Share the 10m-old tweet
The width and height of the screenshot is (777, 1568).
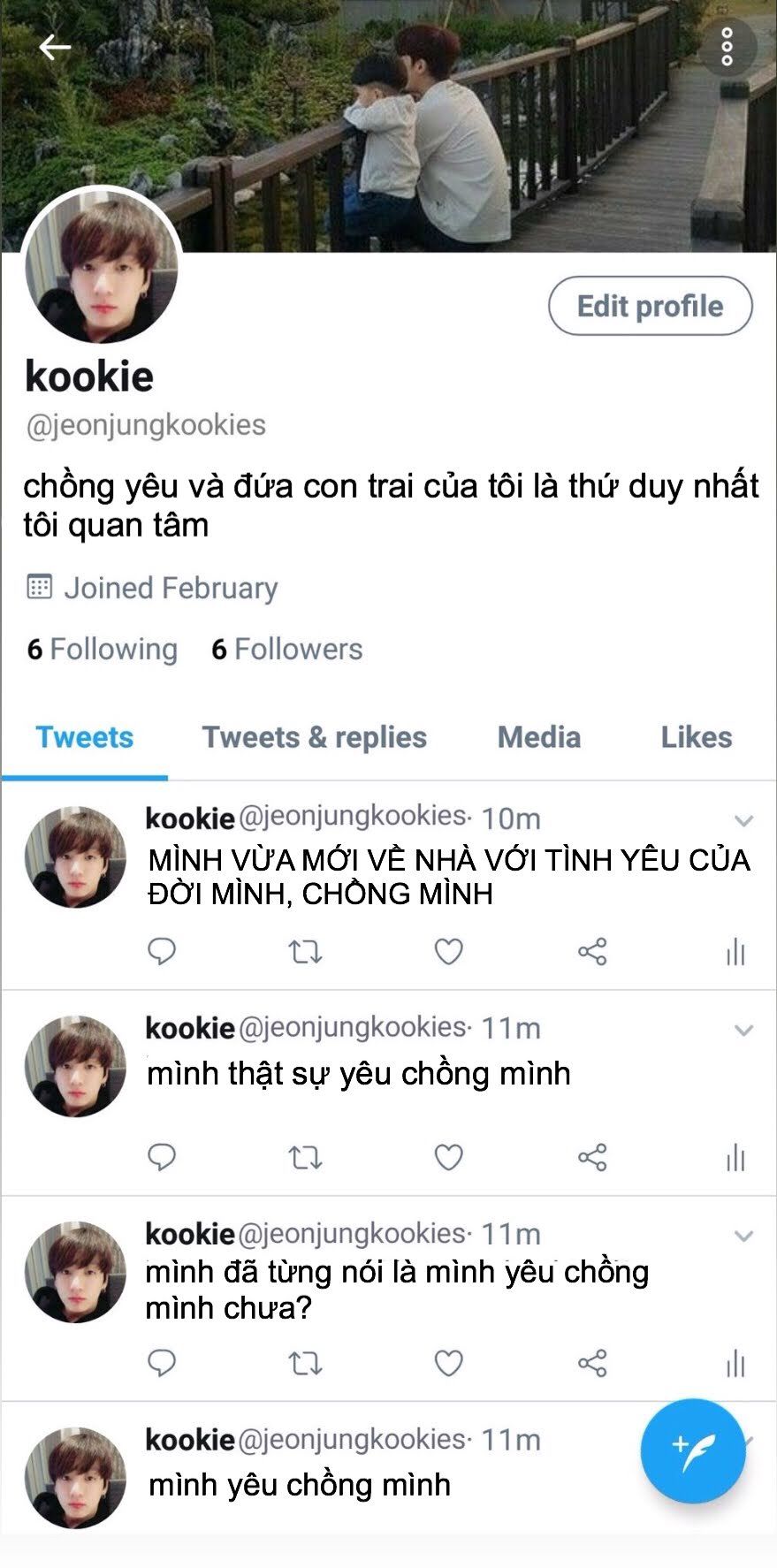(x=592, y=951)
